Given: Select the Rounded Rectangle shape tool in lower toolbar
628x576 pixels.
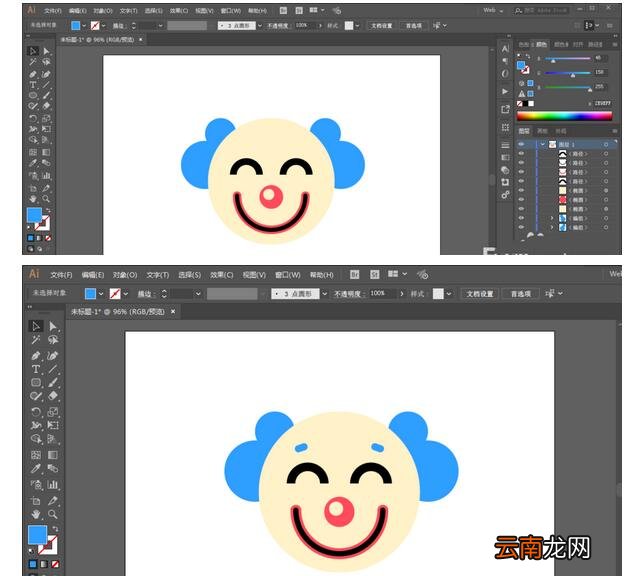Looking at the screenshot, I should tap(36, 383).
